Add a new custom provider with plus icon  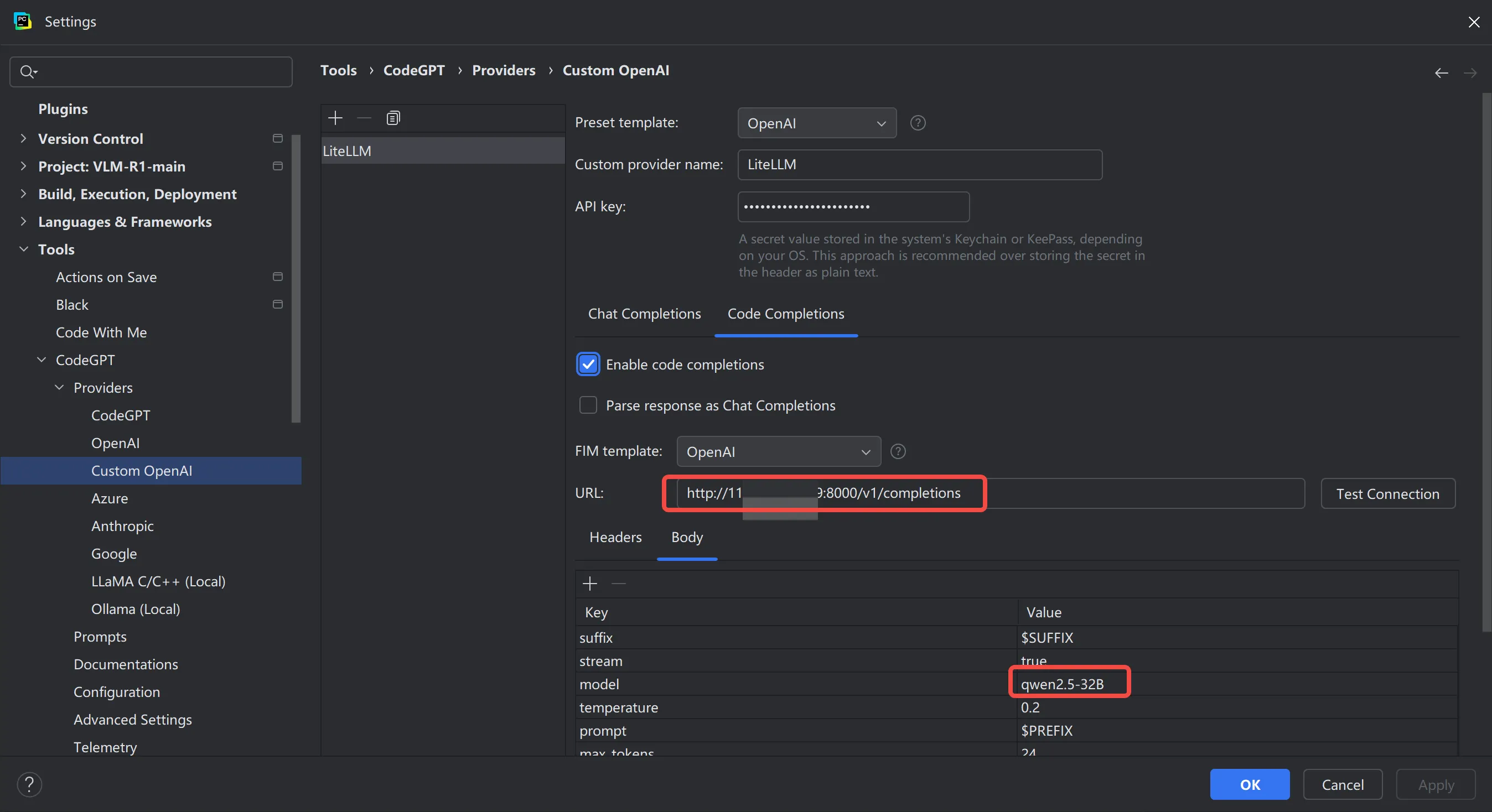(x=335, y=118)
